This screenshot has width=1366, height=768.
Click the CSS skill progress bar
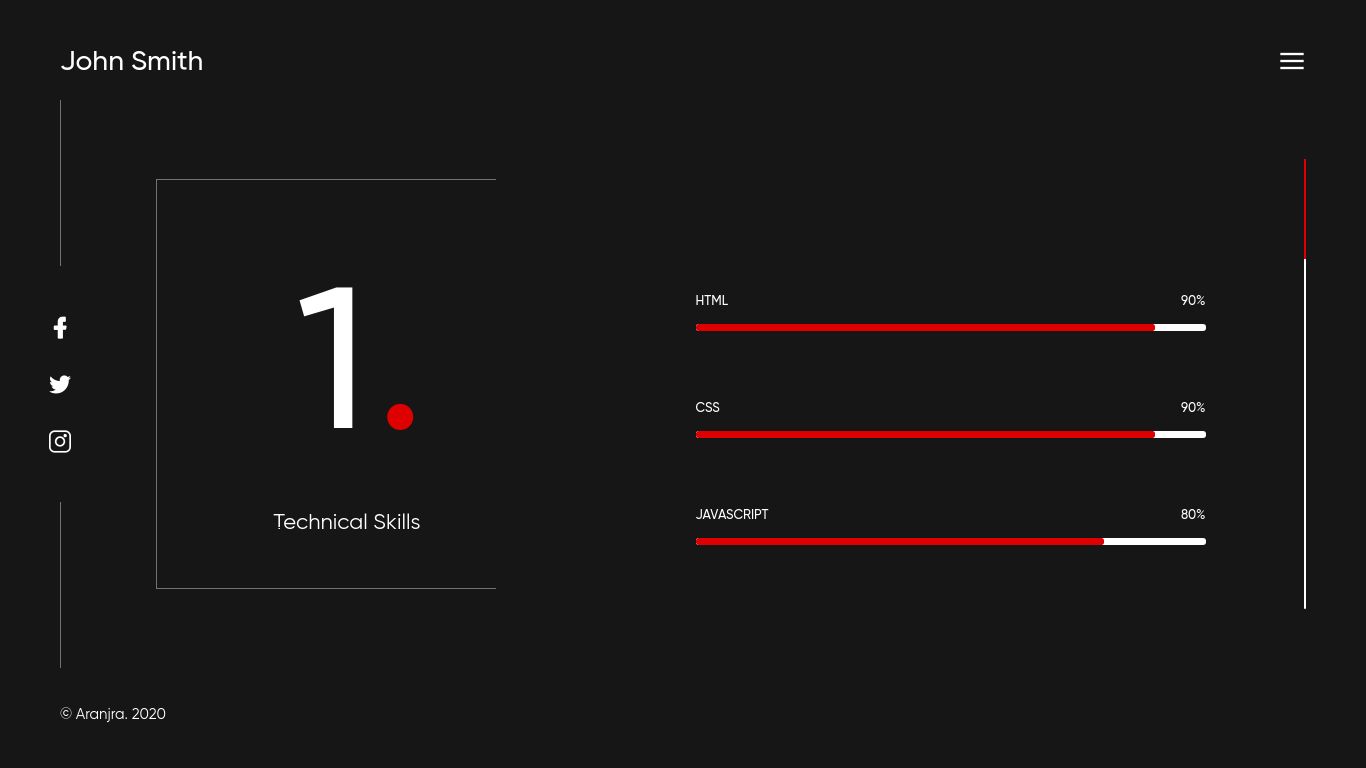[x=950, y=434]
